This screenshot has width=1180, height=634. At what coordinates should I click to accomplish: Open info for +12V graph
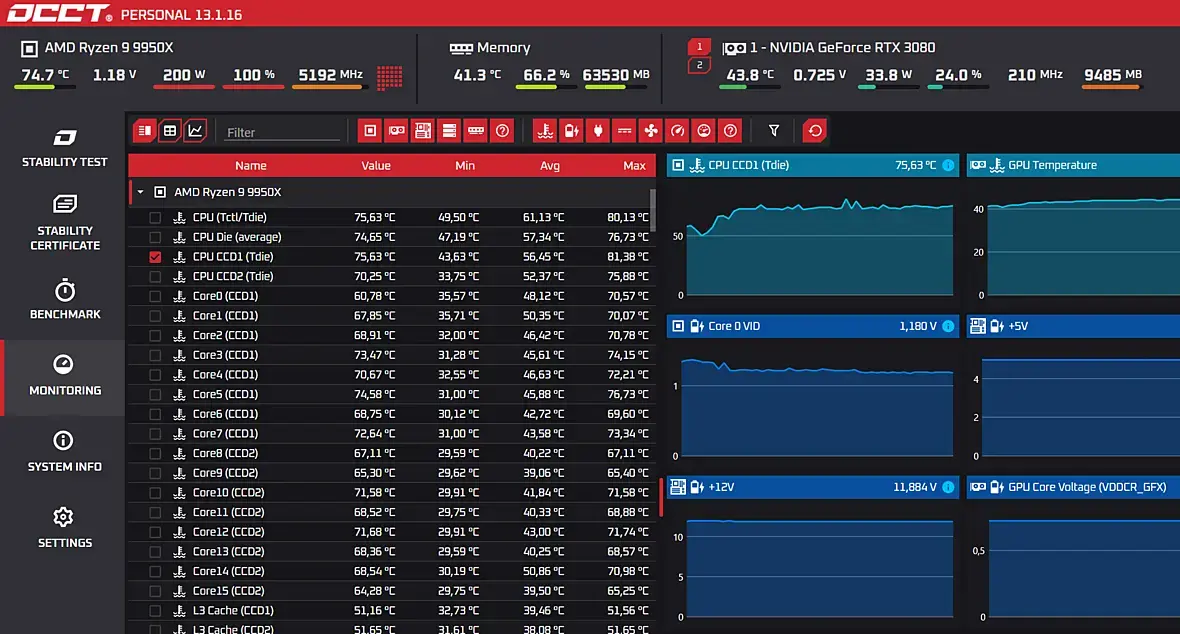point(948,487)
